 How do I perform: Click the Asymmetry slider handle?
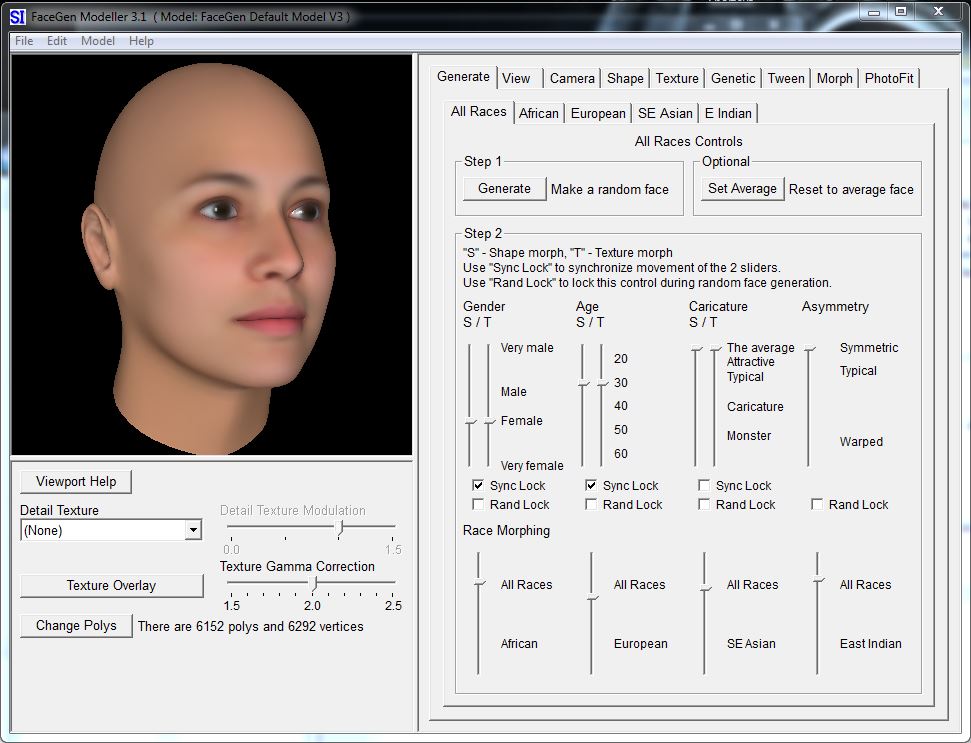click(810, 349)
